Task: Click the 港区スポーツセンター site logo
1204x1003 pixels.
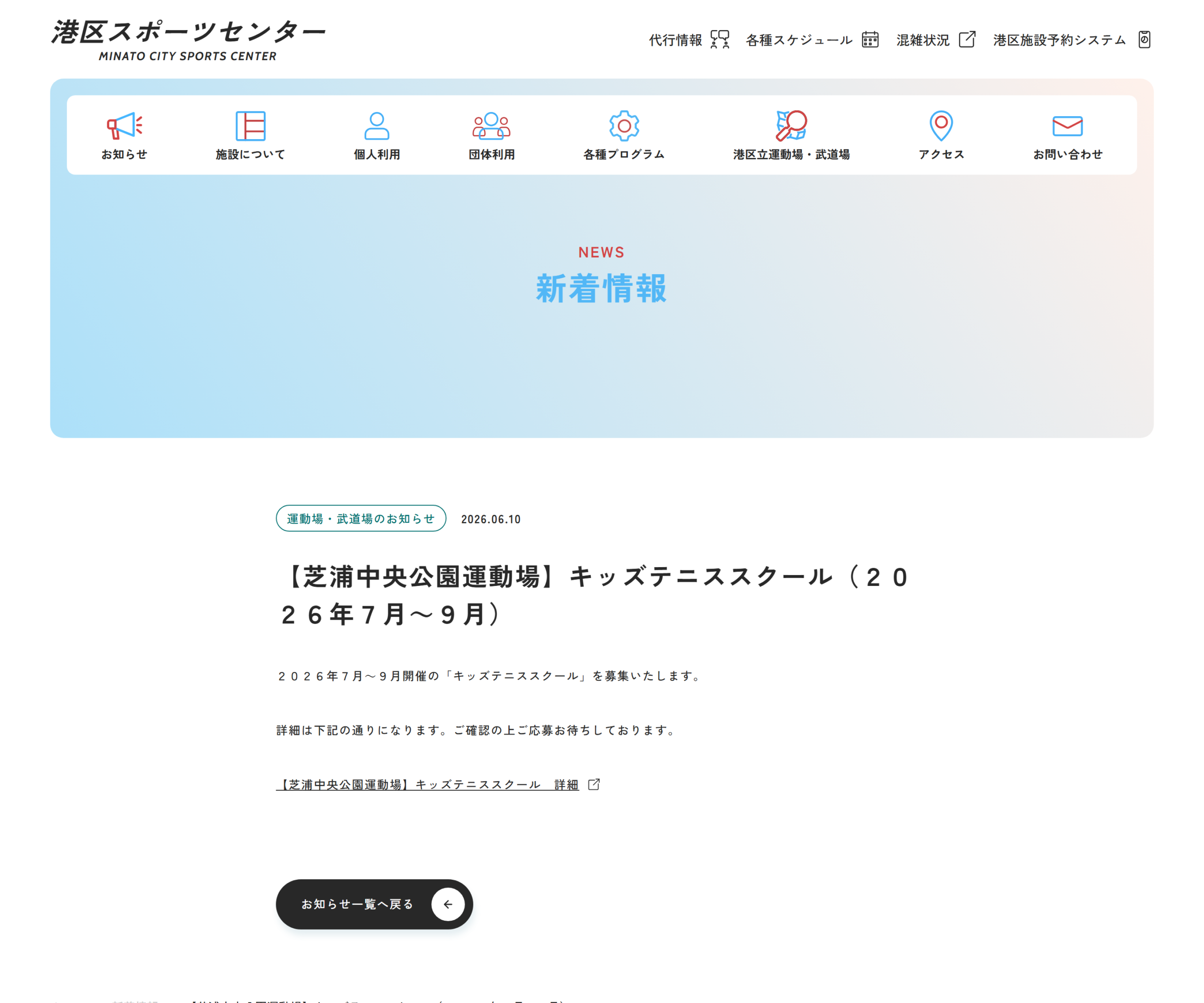Action: tap(189, 39)
